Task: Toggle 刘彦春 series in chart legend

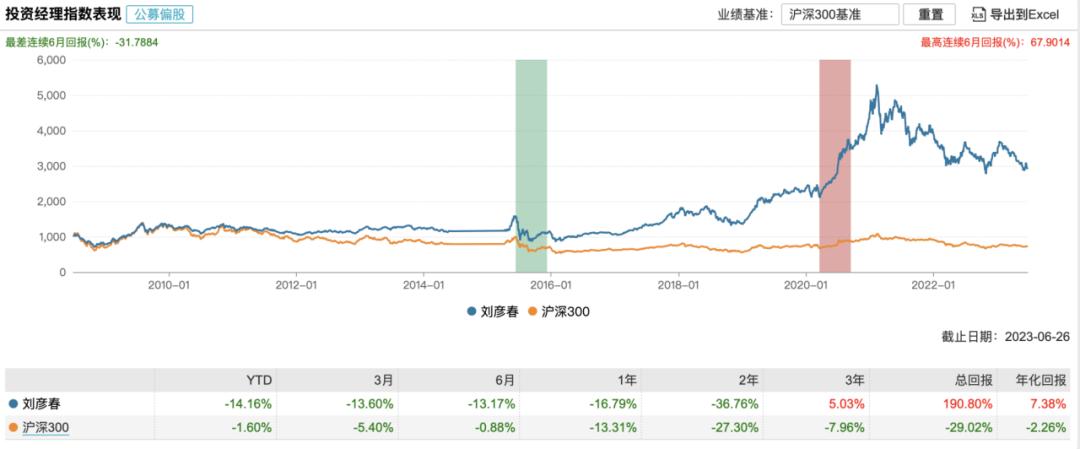Action: 490,311
